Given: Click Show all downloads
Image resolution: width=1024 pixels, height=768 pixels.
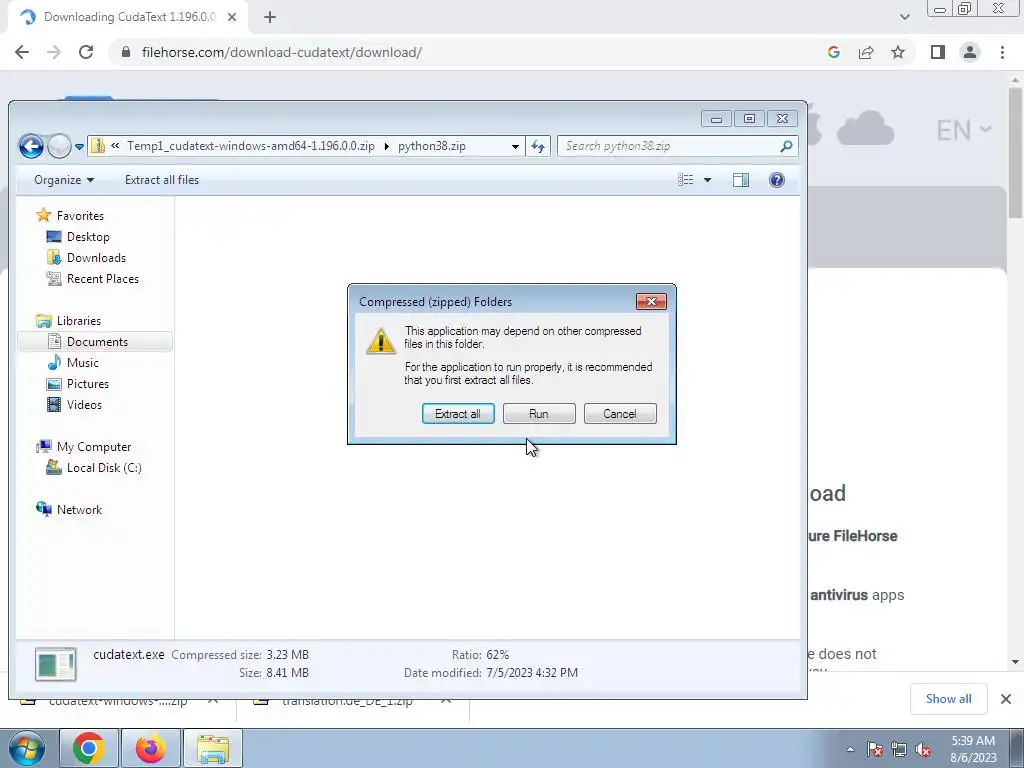Looking at the screenshot, I should tap(948, 699).
